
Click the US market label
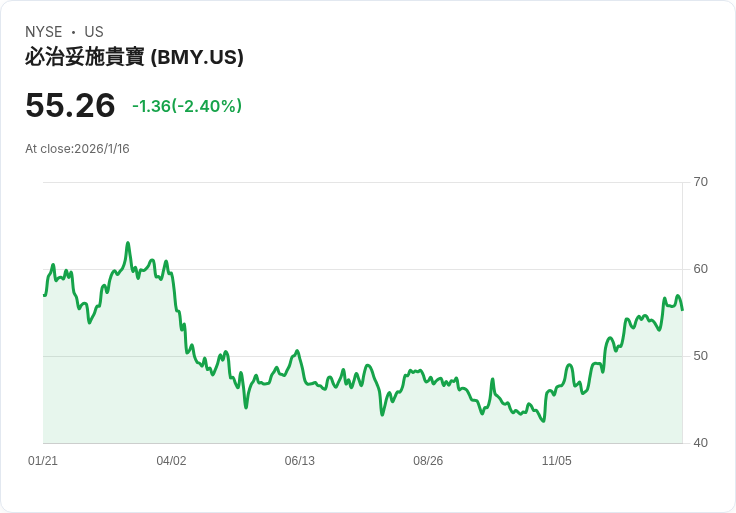point(94,32)
